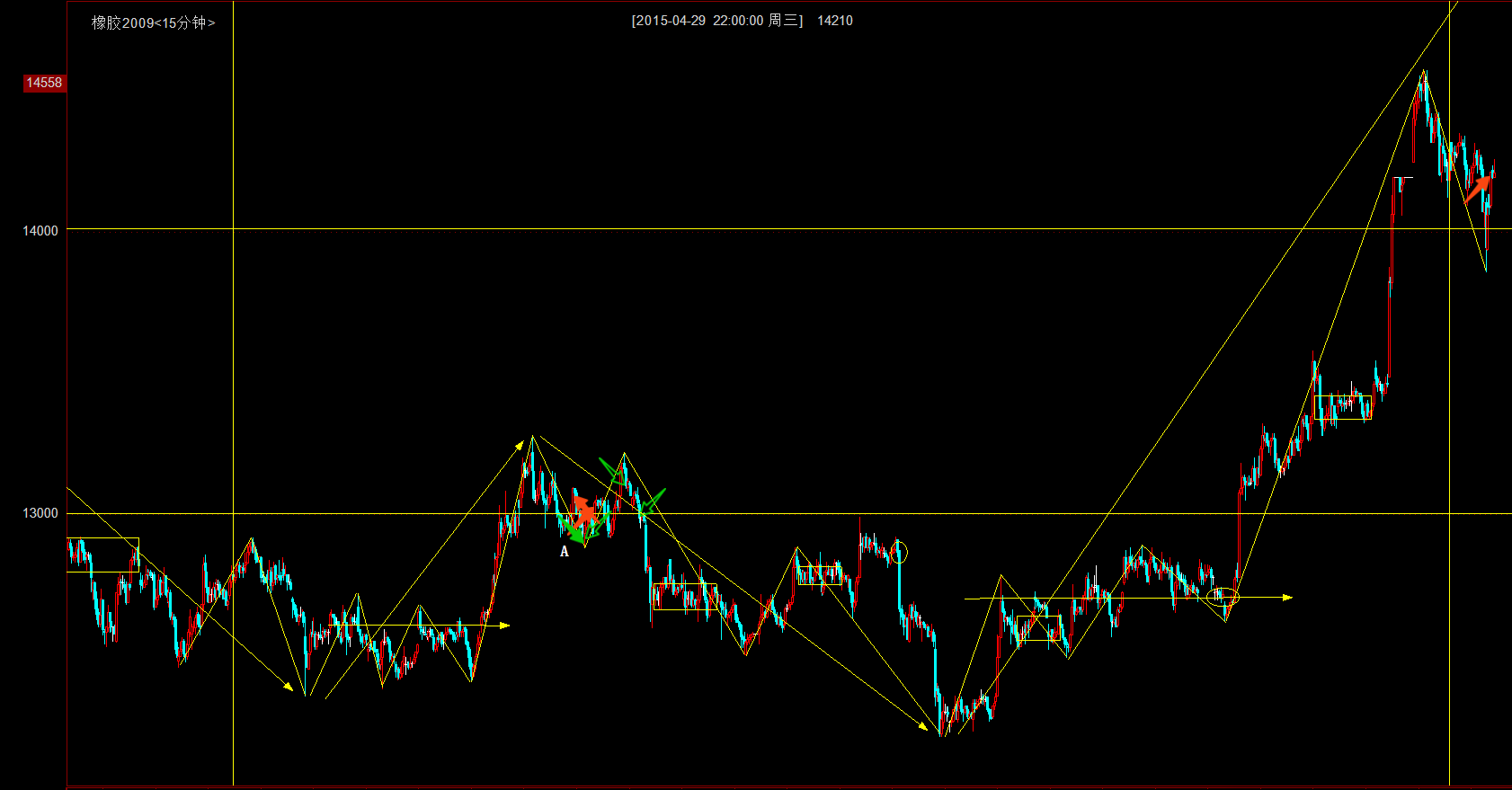Image resolution: width=1512 pixels, height=790 pixels.
Task: Click the 14000 price axis label
Action: pyautogui.click(x=40, y=231)
